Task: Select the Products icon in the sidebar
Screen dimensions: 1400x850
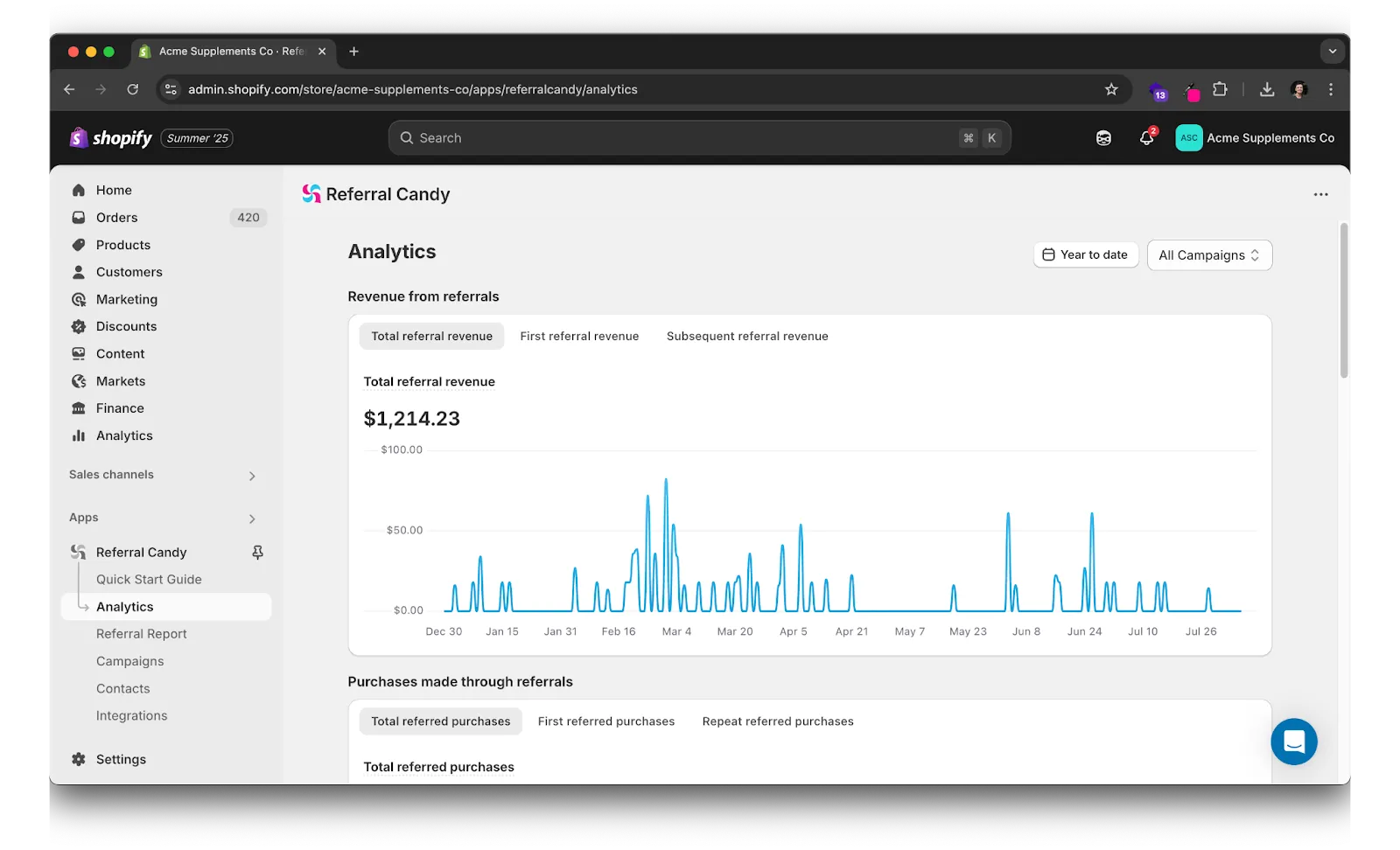Action: pyautogui.click(x=79, y=245)
